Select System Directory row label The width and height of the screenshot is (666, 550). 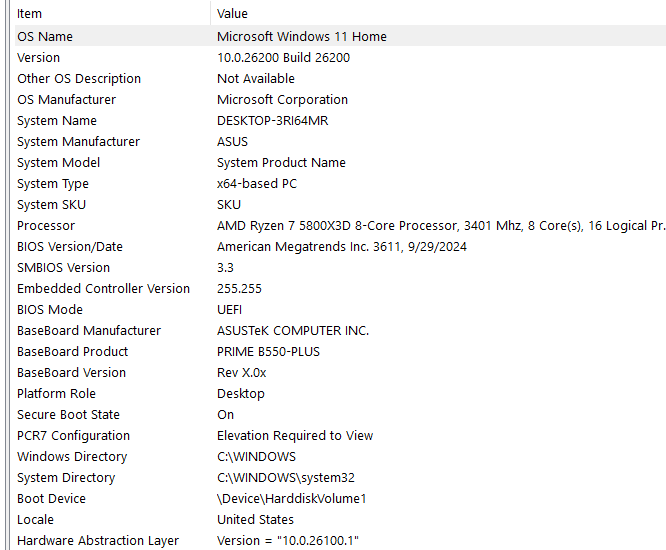tap(66, 478)
